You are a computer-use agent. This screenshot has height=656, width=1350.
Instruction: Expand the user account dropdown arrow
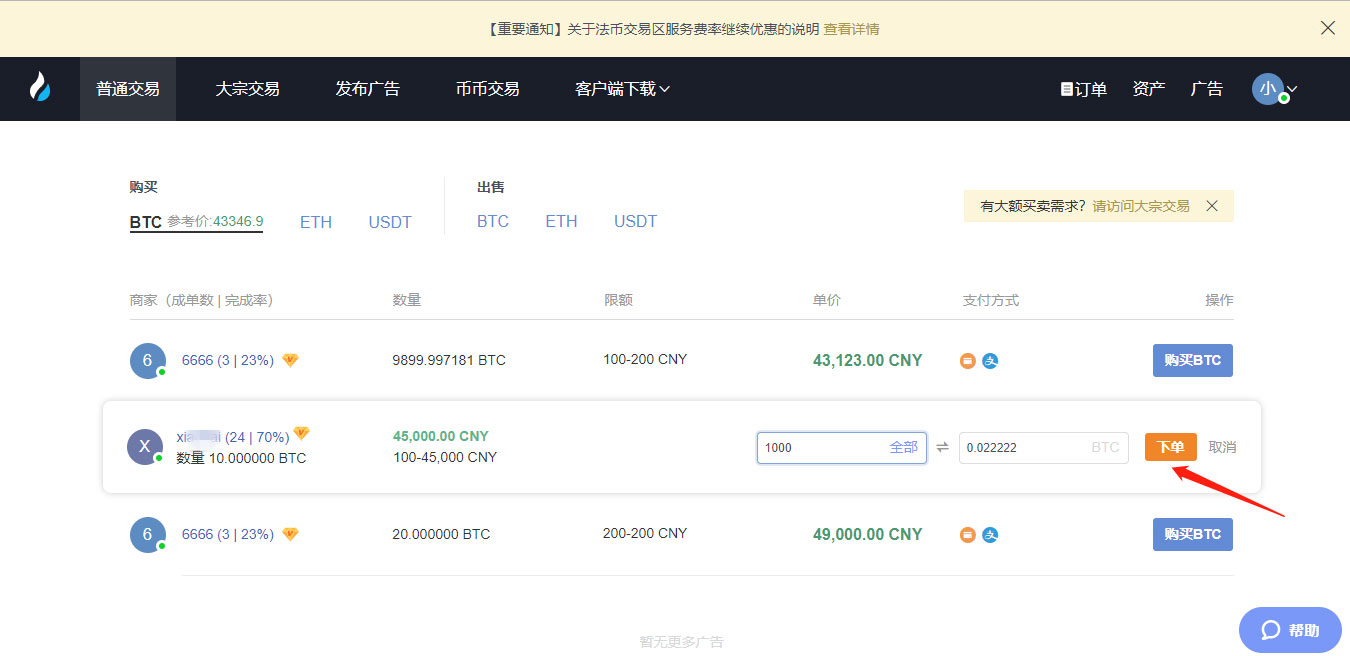1292,89
